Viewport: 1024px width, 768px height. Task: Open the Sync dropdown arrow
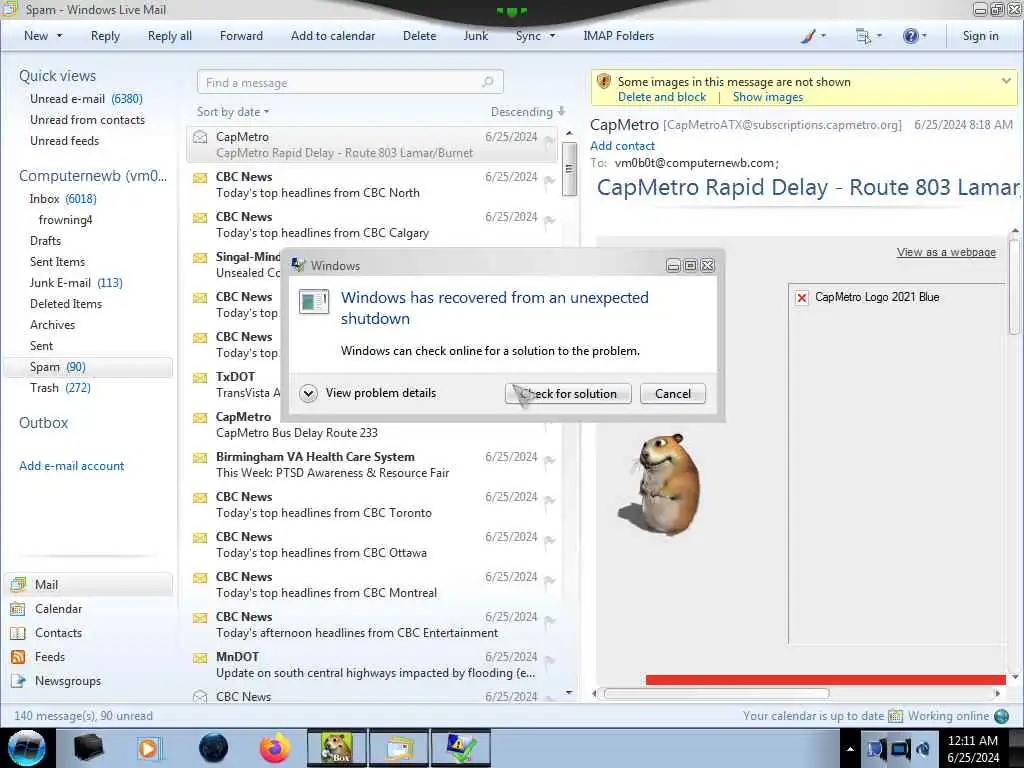point(552,36)
